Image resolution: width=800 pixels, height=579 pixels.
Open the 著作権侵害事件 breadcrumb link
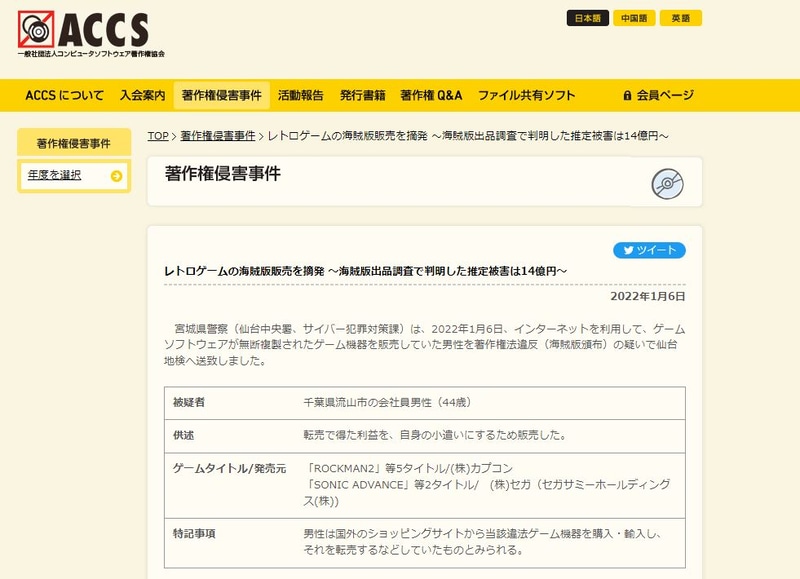point(217,136)
